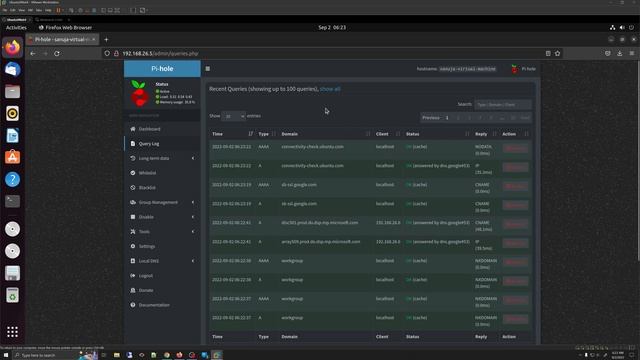This screenshot has width=640, height=360.
Task: Open Ubuntu Software in dock
Action: click(12, 158)
